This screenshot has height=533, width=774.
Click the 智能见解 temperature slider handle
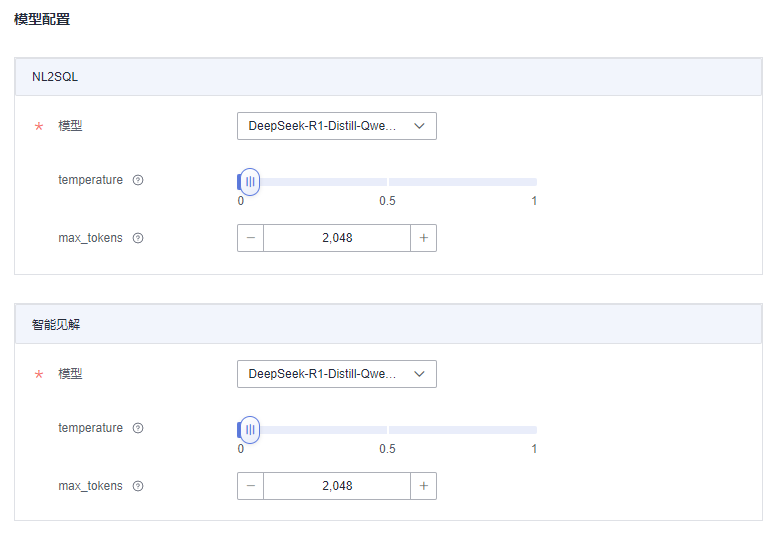250,430
